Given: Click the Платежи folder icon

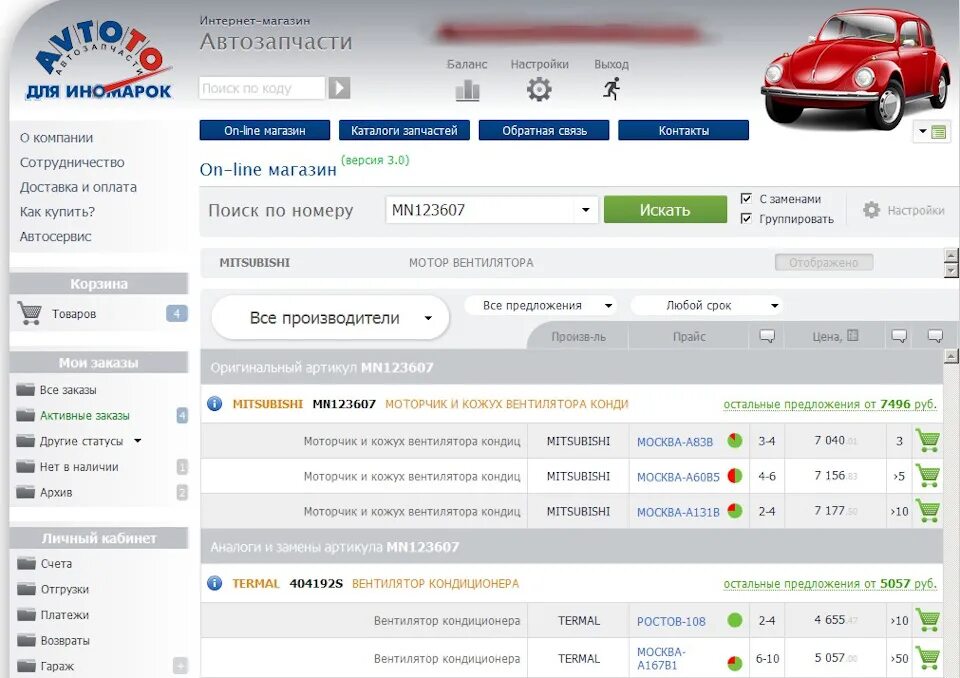Looking at the screenshot, I should click(x=26, y=614).
